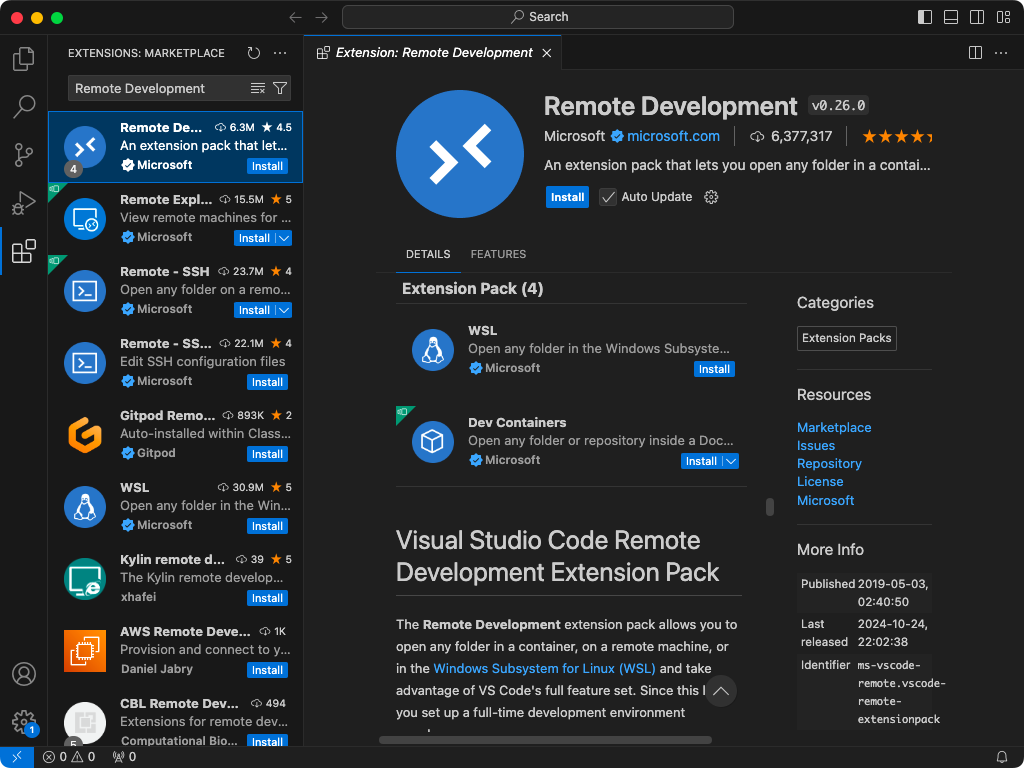Select the Extension Packs category tag
The height and width of the screenshot is (768, 1024).
(846, 338)
